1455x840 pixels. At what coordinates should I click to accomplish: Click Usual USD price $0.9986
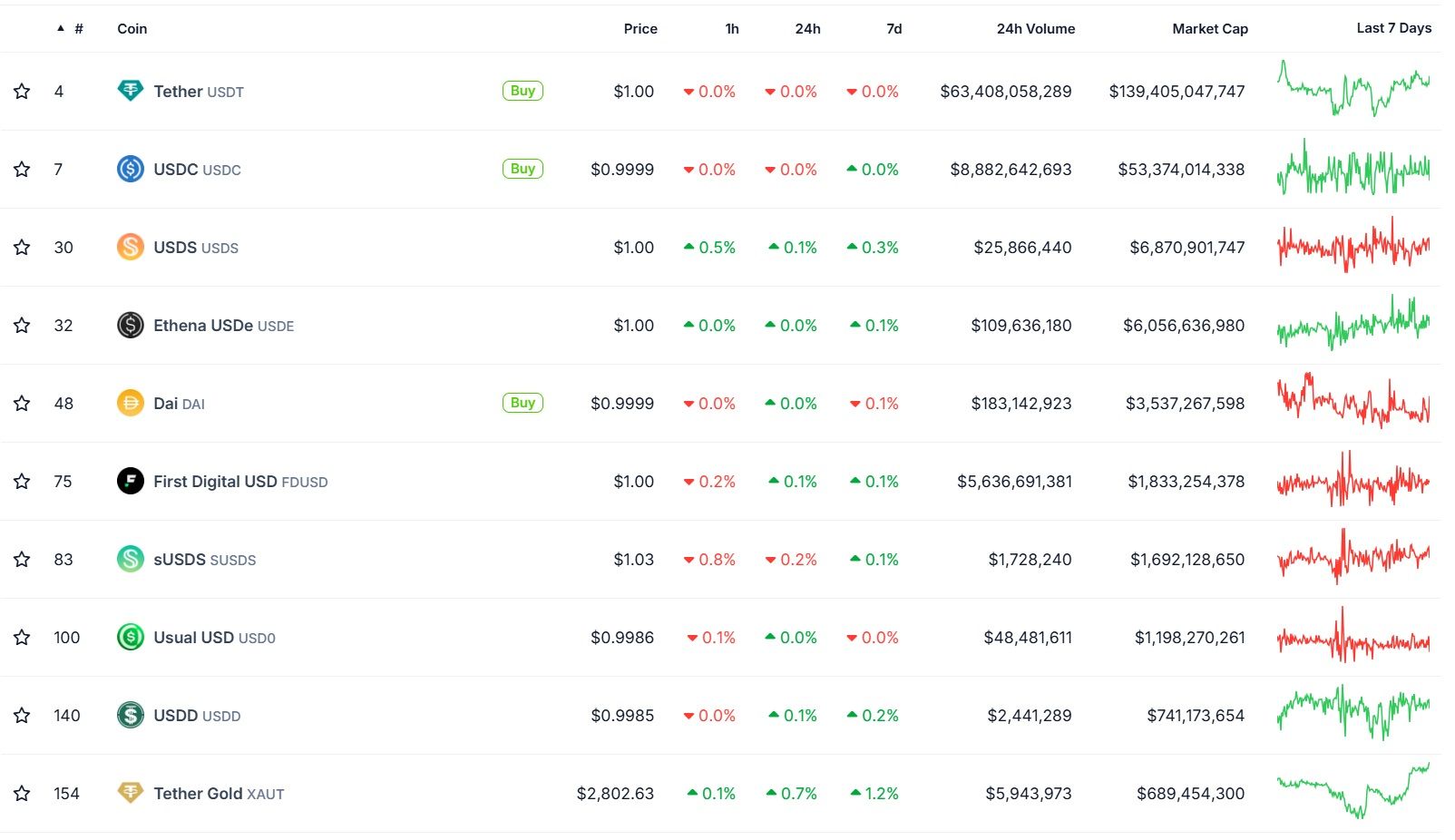pos(622,638)
